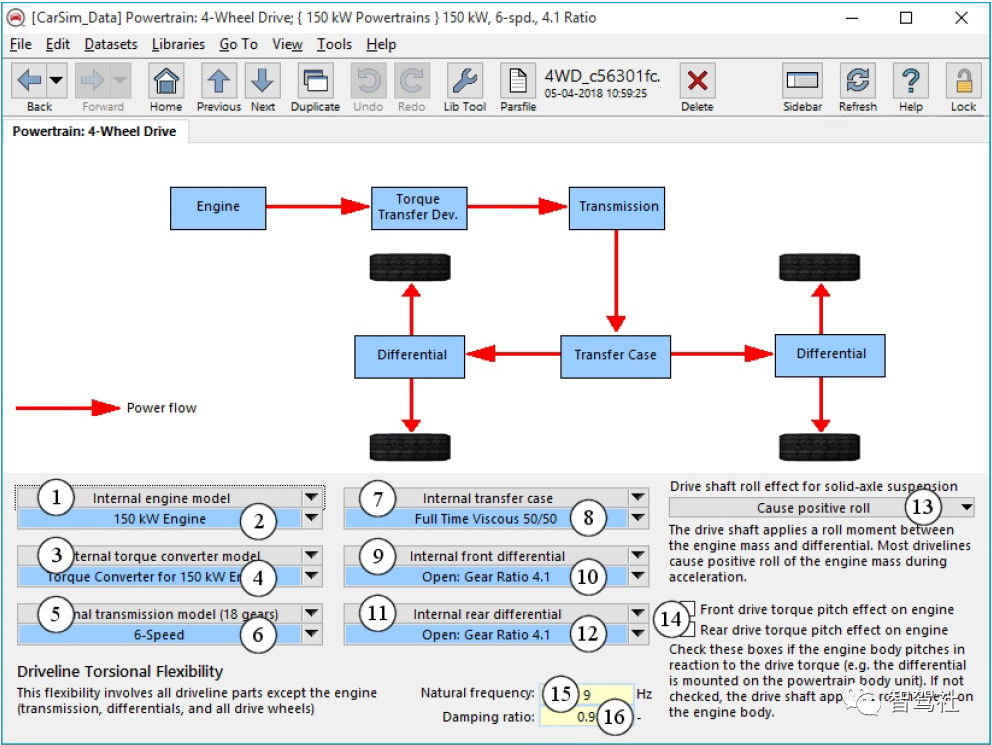Expand the Internal front differential dropdown
This screenshot has height=745, width=992.
tap(638, 555)
